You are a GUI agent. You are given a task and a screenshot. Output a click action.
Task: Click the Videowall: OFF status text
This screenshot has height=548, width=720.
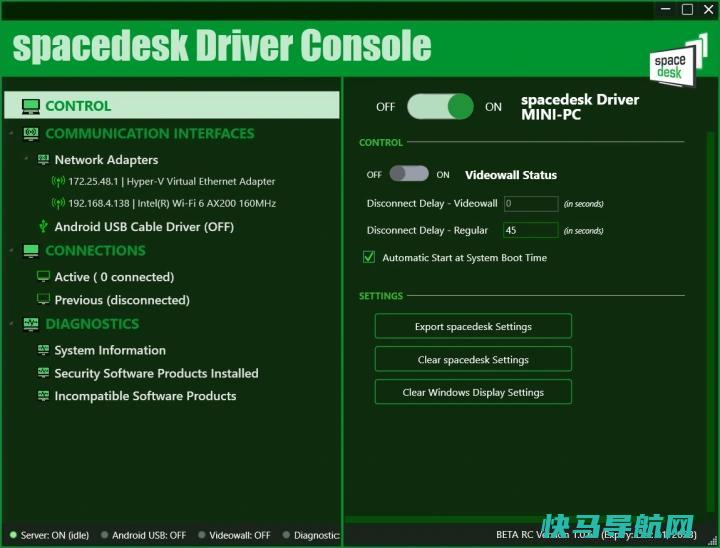240,535
